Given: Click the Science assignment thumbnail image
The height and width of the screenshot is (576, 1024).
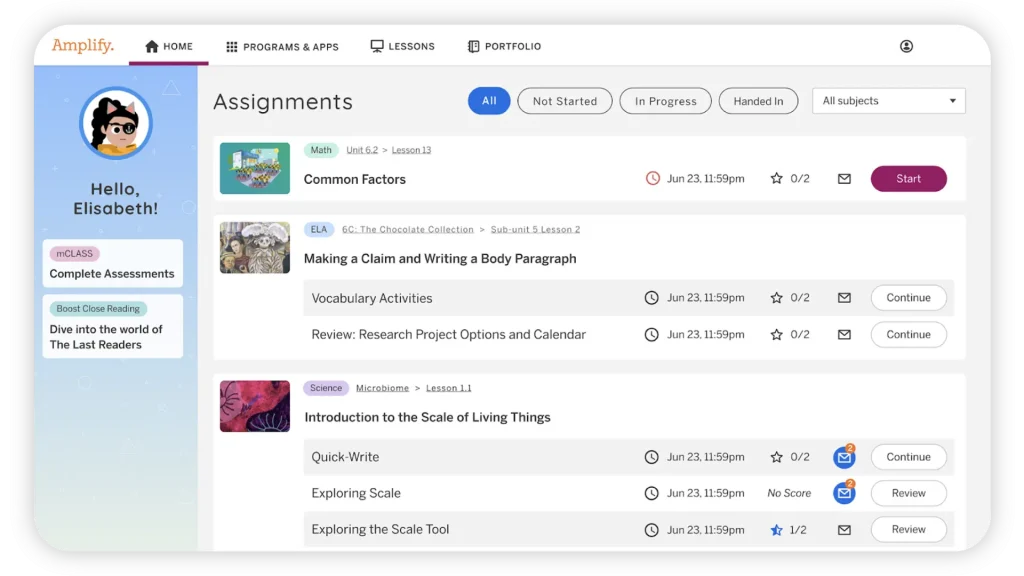Looking at the screenshot, I should pyautogui.click(x=255, y=406).
